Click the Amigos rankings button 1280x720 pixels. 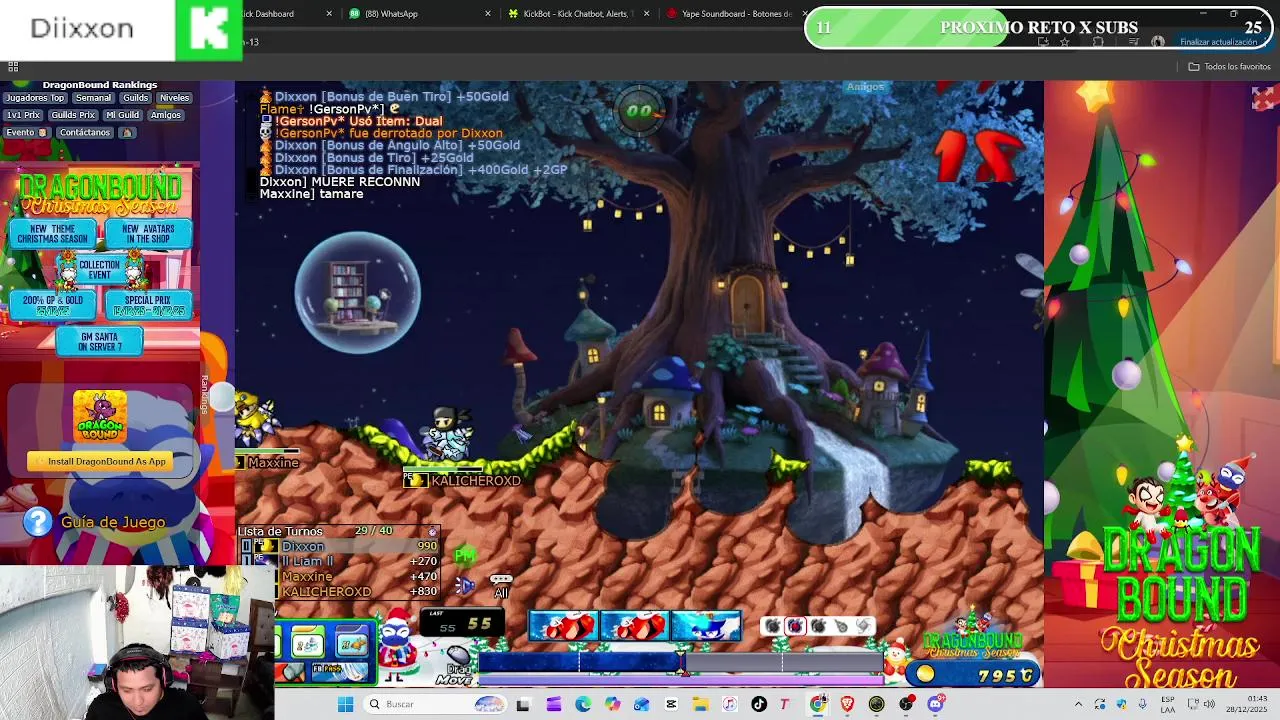click(166, 115)
